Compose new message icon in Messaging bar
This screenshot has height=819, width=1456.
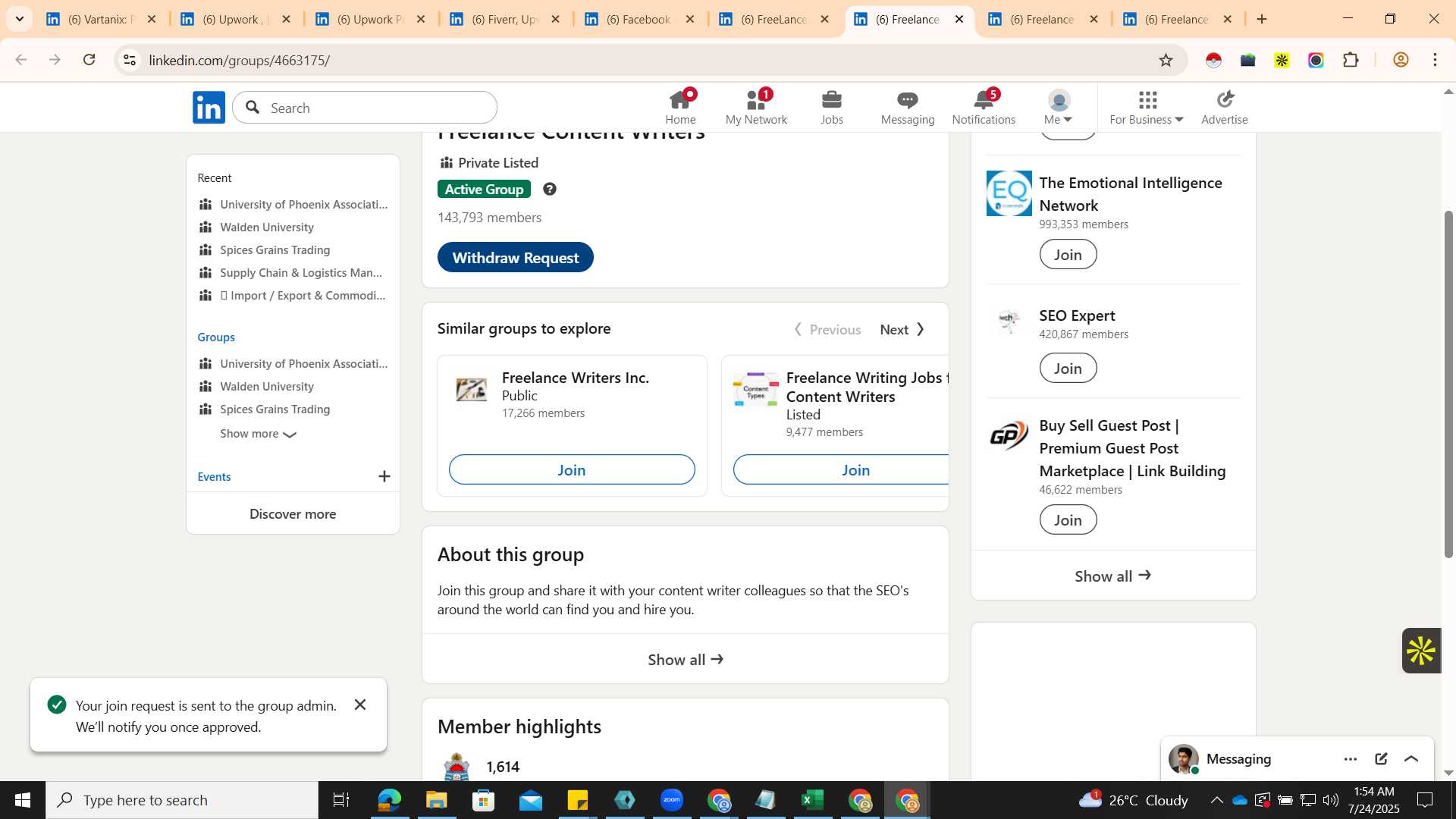pos(1381,759)
